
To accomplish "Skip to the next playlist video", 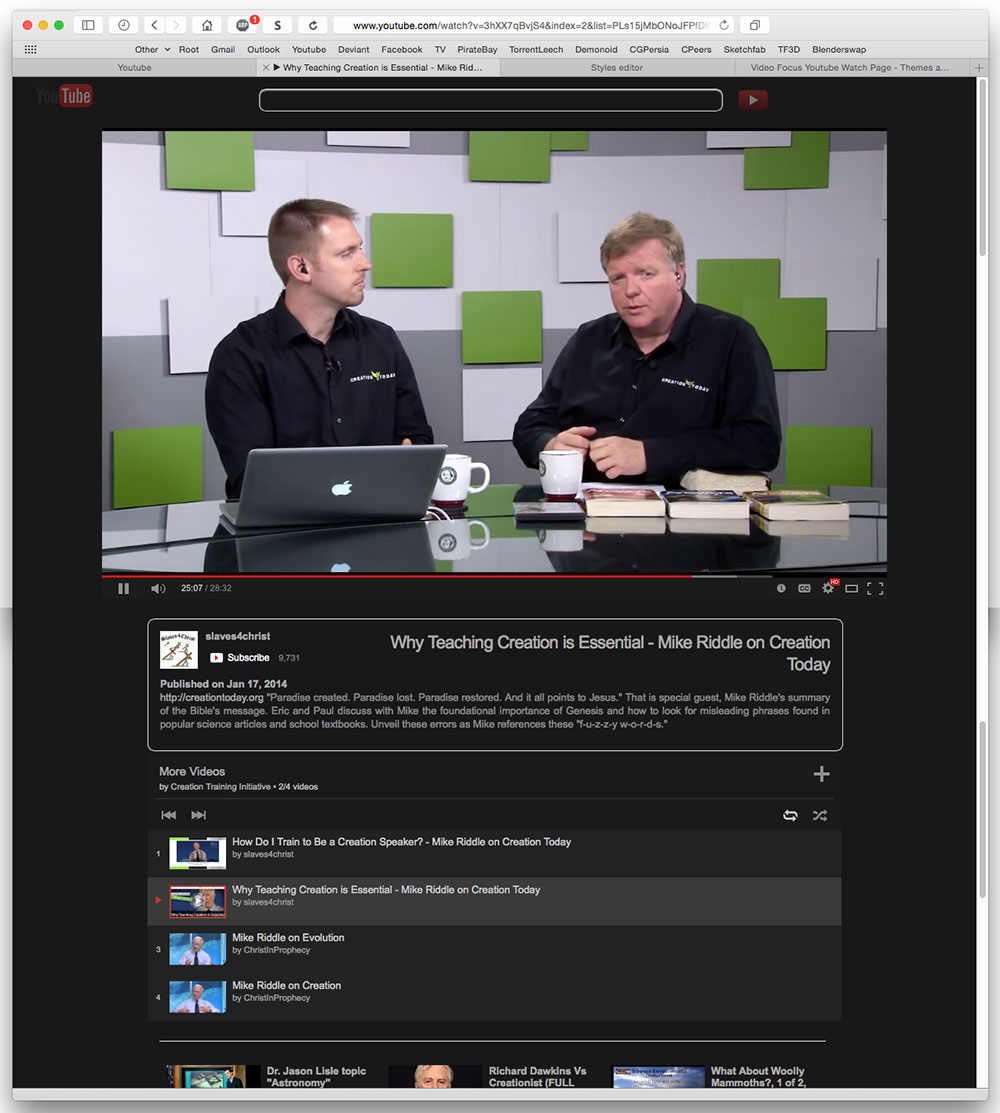I will click(x=198, y=815).
